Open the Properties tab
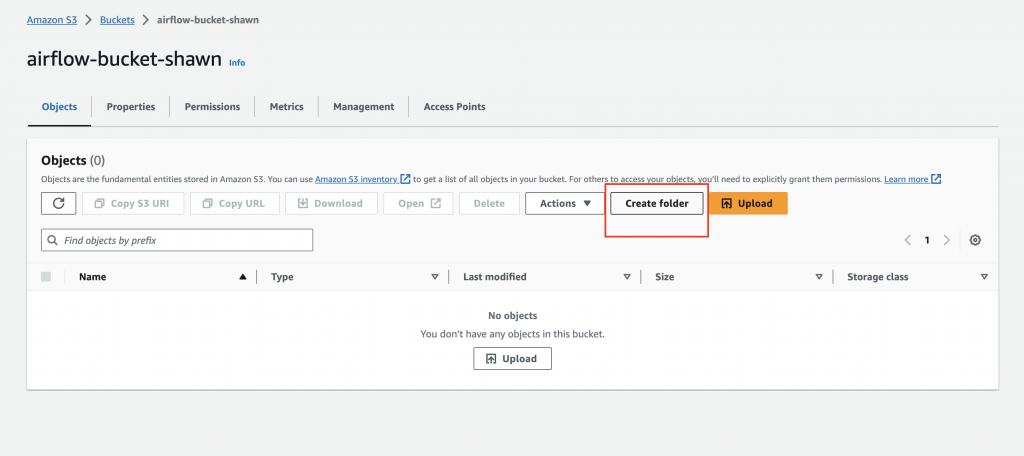 click(x=131, y=106)
